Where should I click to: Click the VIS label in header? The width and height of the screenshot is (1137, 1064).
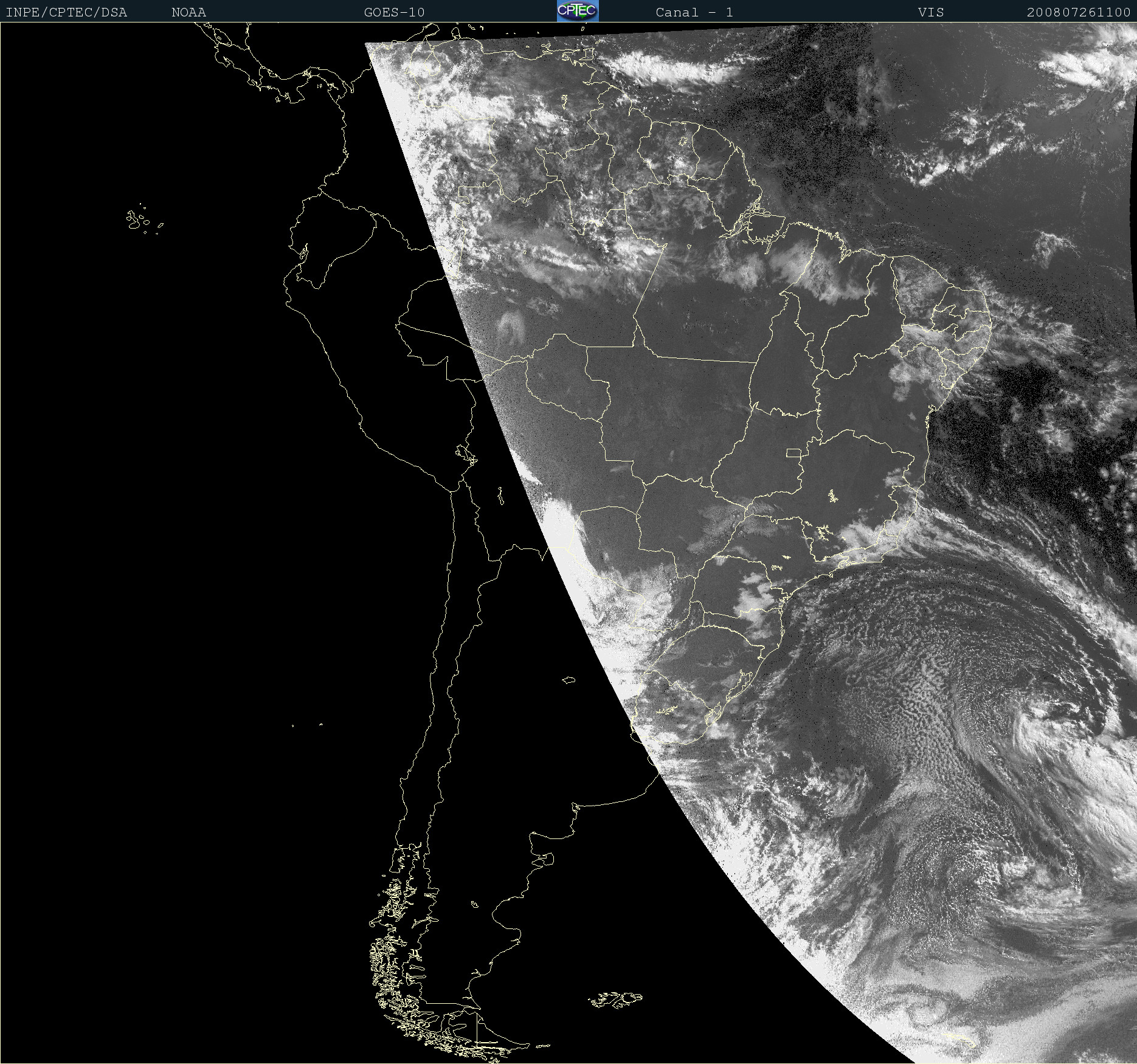[x=931, y=12]
